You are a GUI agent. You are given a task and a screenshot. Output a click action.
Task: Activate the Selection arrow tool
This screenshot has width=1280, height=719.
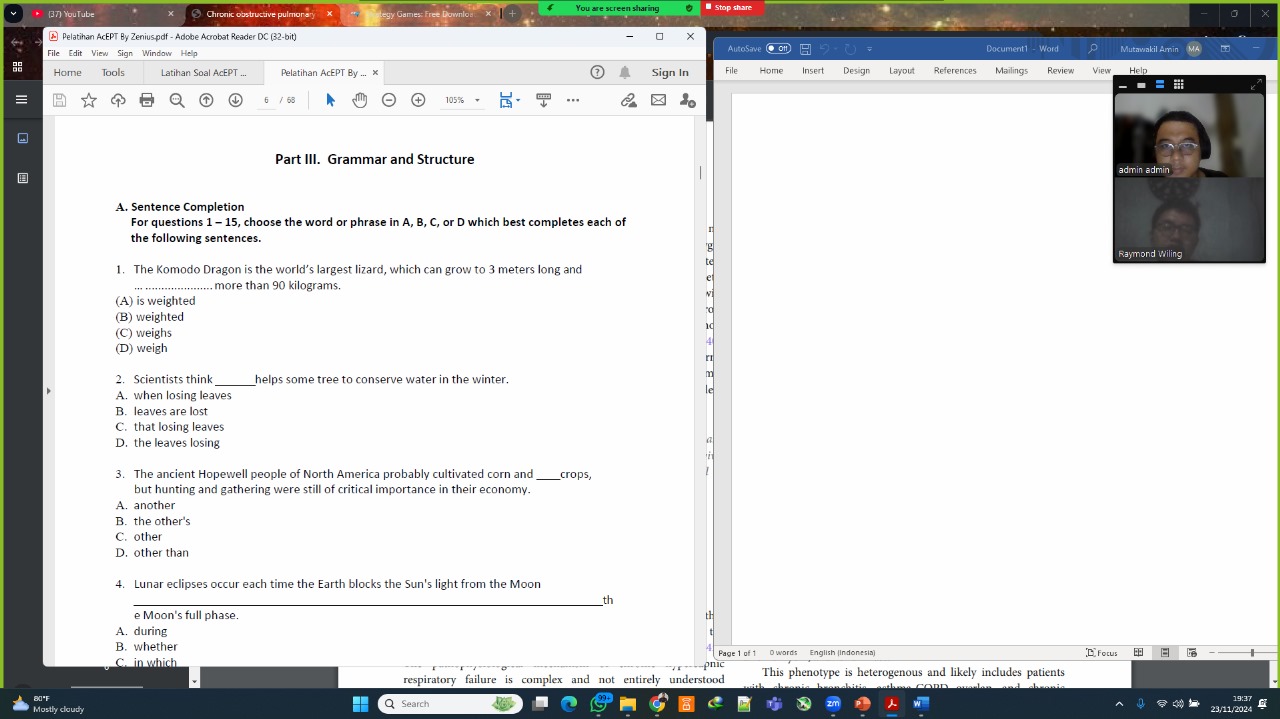[330, 100]
